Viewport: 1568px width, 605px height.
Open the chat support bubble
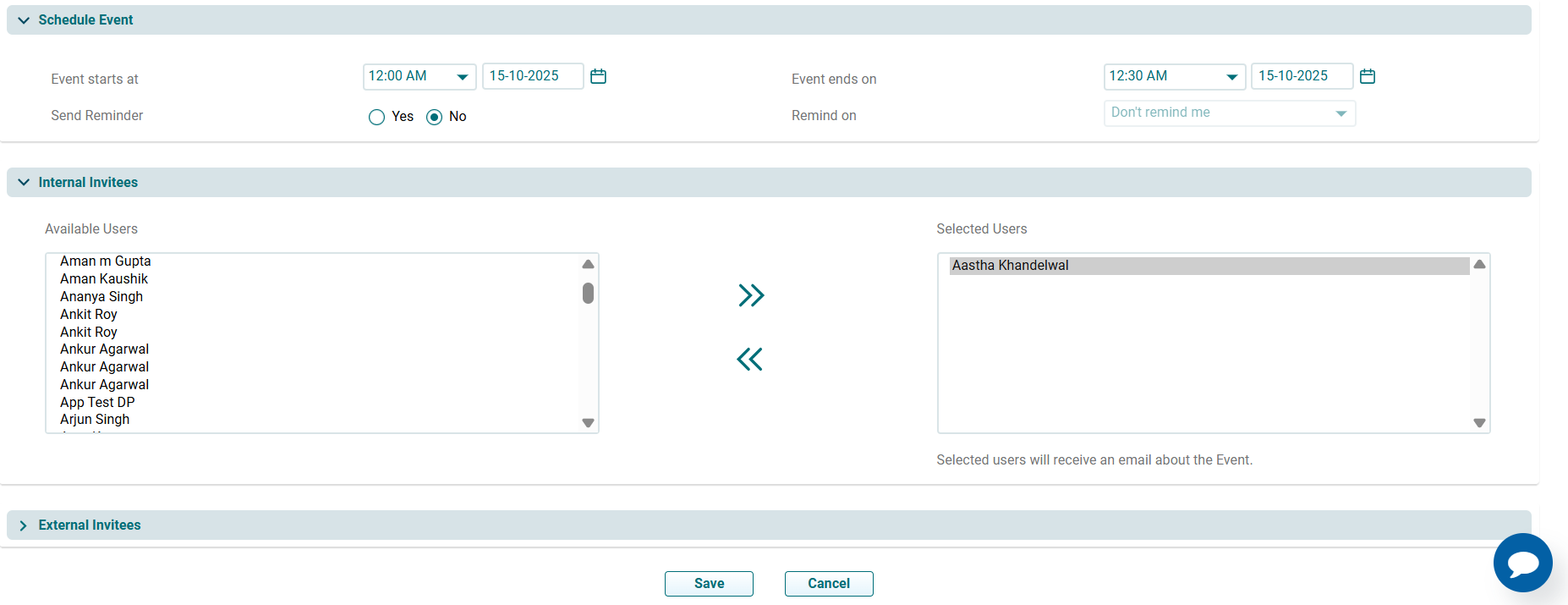pos(1522,563)
